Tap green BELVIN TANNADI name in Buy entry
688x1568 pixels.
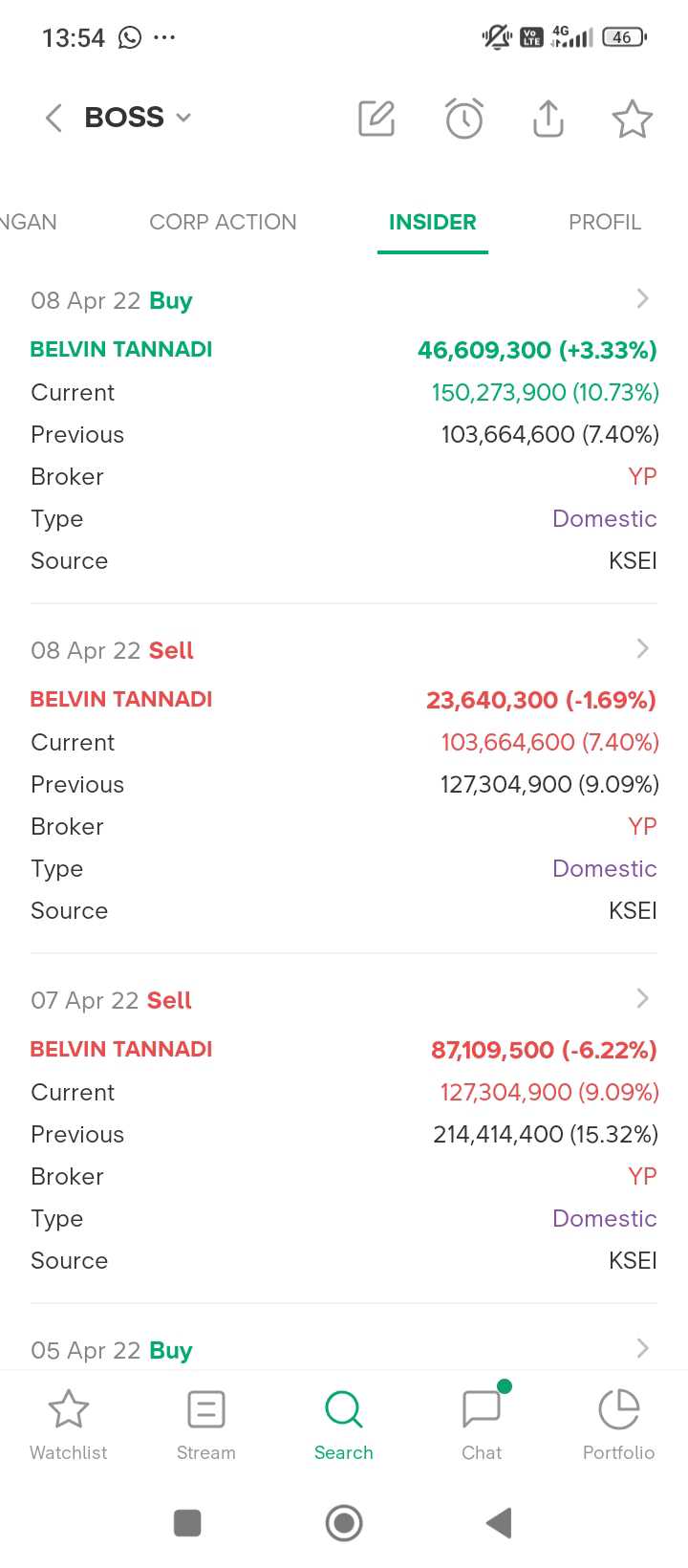coord(121,350)
